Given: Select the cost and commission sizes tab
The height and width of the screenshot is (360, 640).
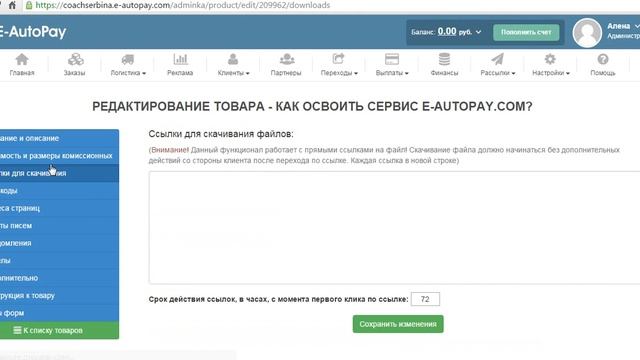Looking at the screenshot, I should (59, 156).
